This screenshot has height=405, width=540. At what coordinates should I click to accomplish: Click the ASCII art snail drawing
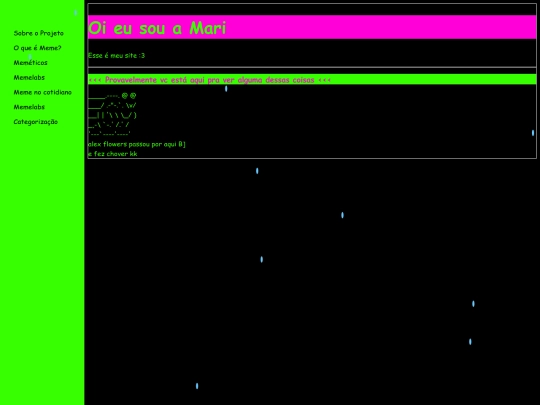coord(112,114)
